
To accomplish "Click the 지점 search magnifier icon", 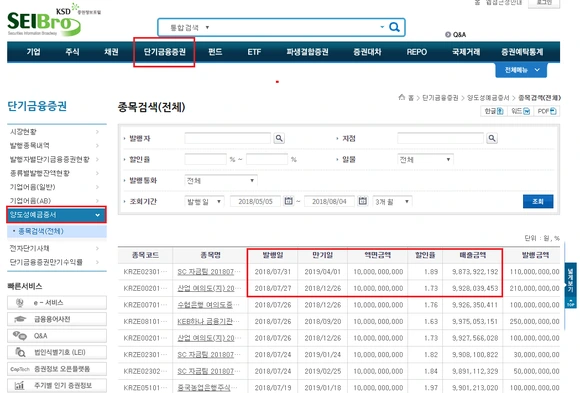I will (492, 138).
